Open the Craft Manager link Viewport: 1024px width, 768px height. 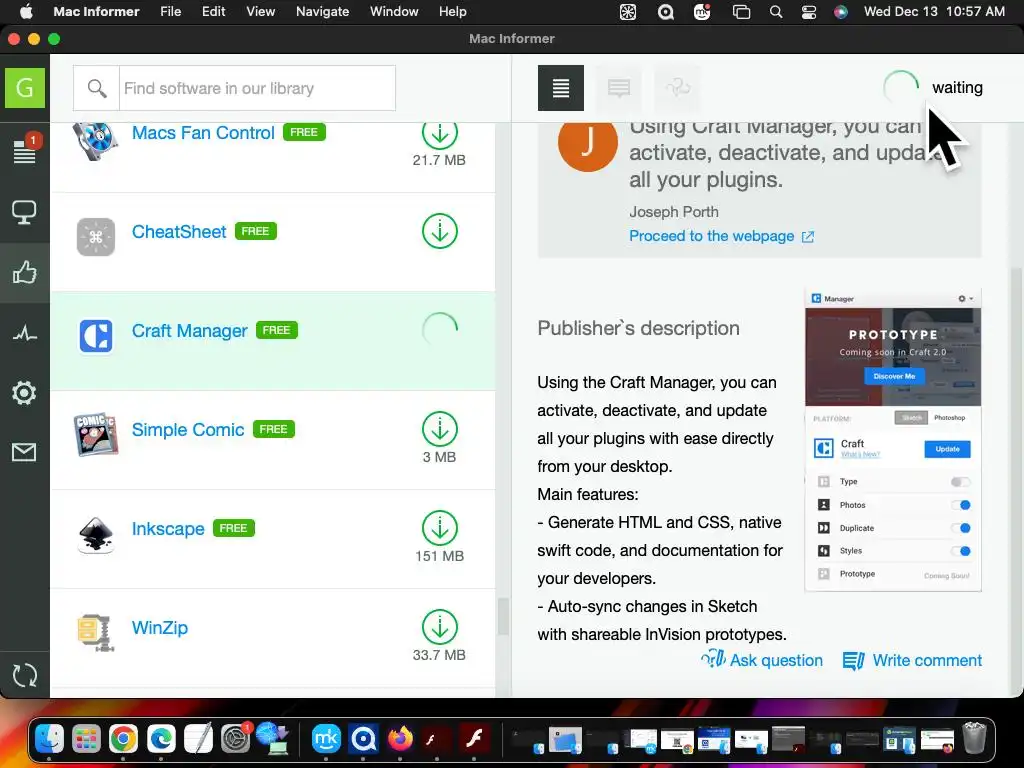click(x=189, y=331)
